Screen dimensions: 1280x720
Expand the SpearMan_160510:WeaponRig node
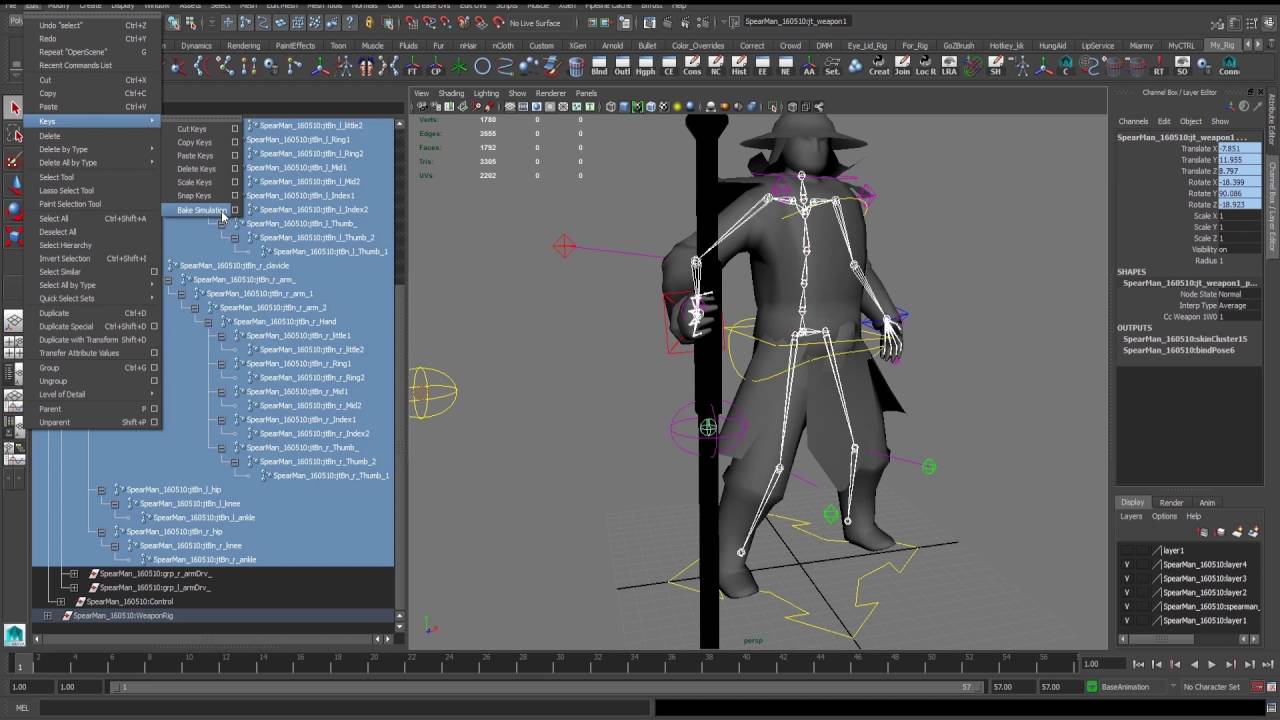click(47, 616)
